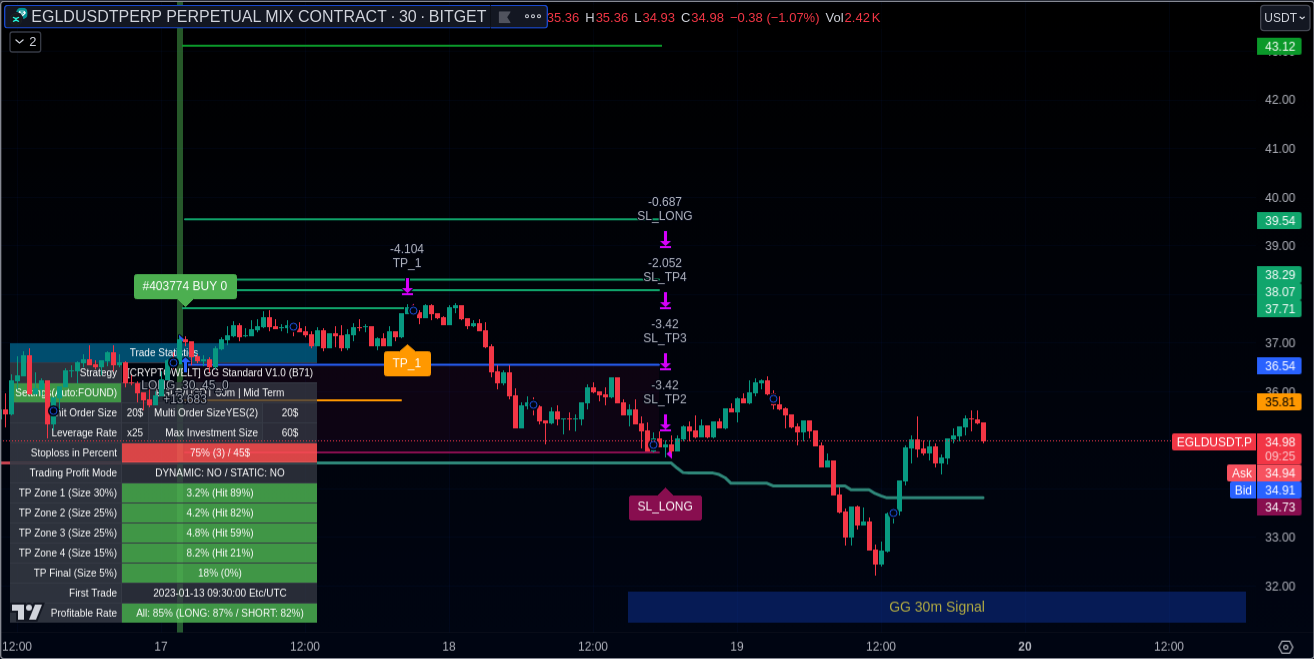
Task: Click the orange 35.81 price level tag
Action: coord(1280,402)
